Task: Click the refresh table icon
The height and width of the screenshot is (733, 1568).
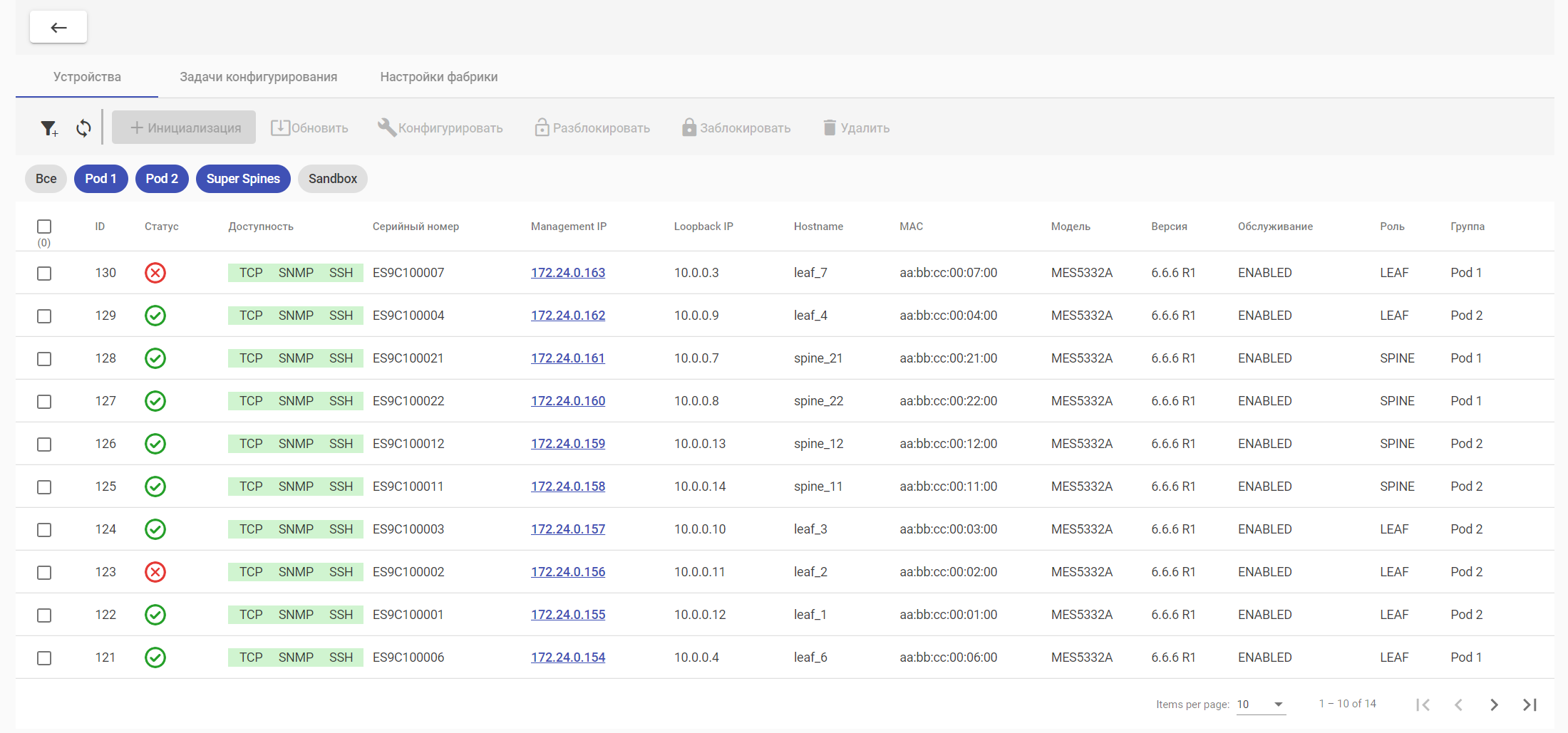Action: 83,128
